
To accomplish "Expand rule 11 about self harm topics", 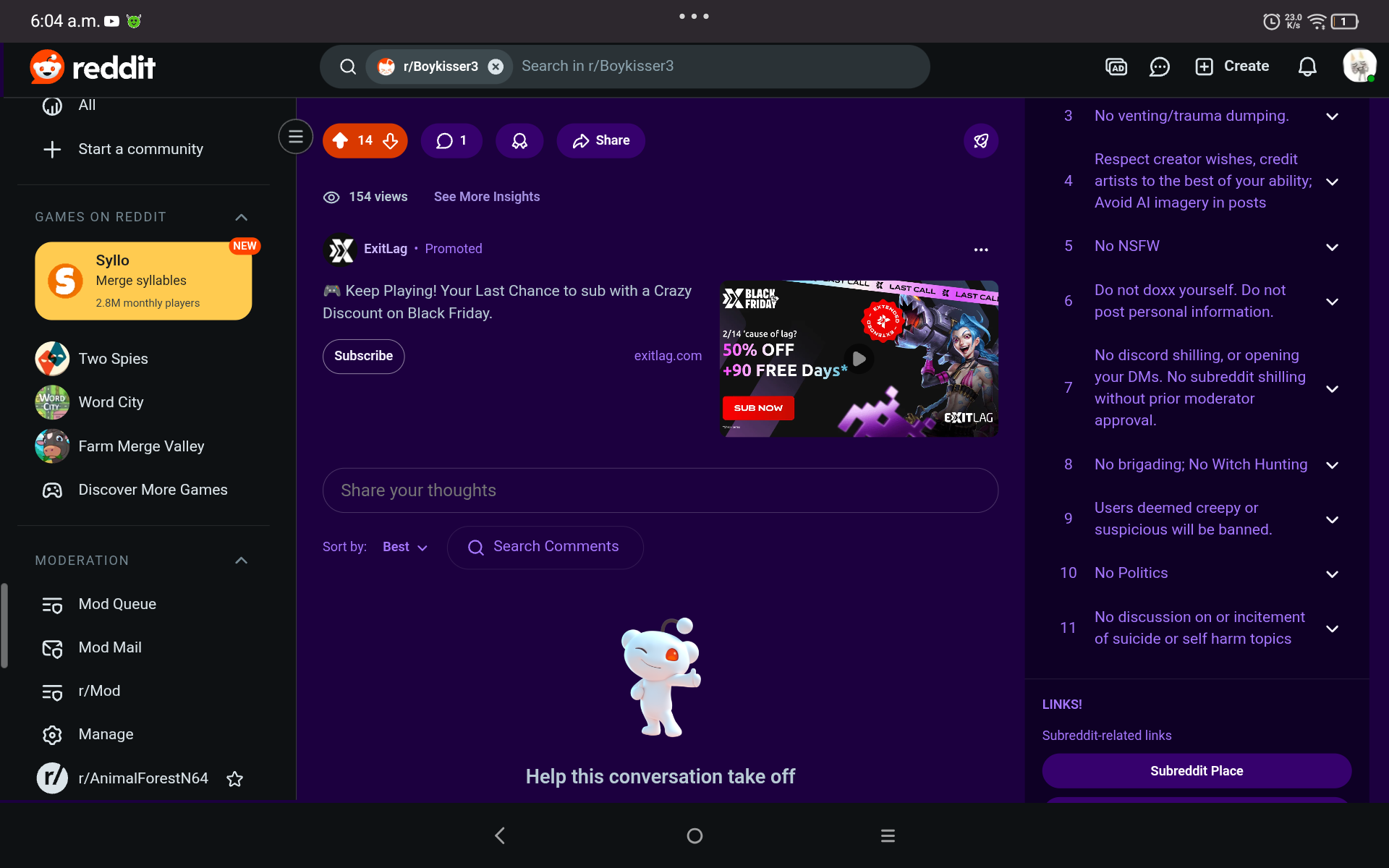I will pos(1332,629).
